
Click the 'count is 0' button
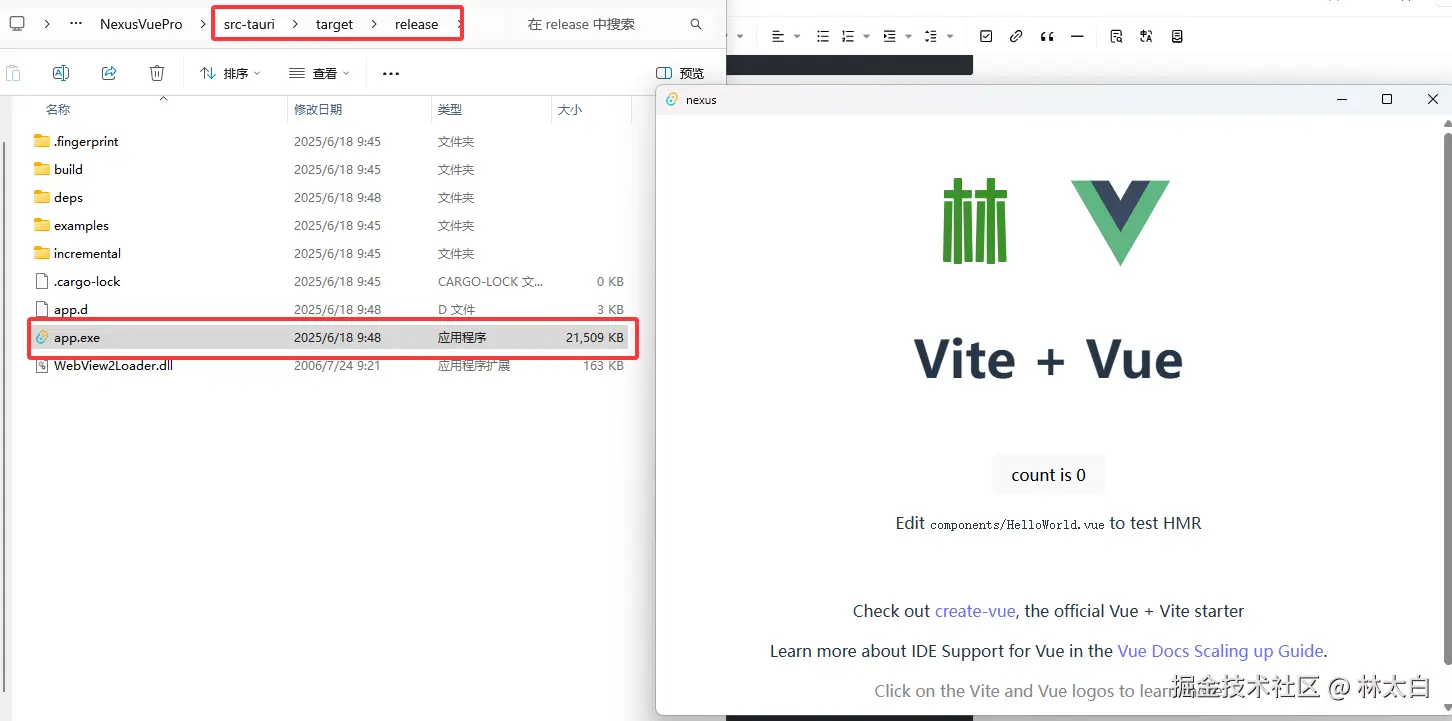pyautogui.click(x=1048, y=475)
